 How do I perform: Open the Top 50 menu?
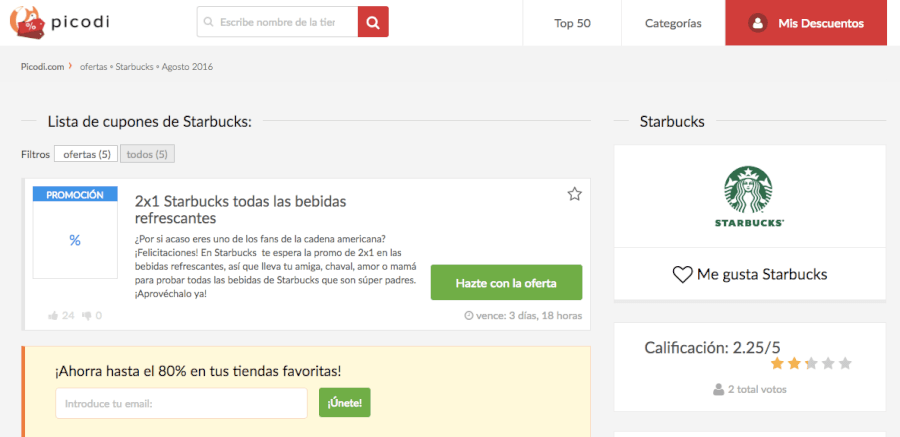(x=572, y=23)
